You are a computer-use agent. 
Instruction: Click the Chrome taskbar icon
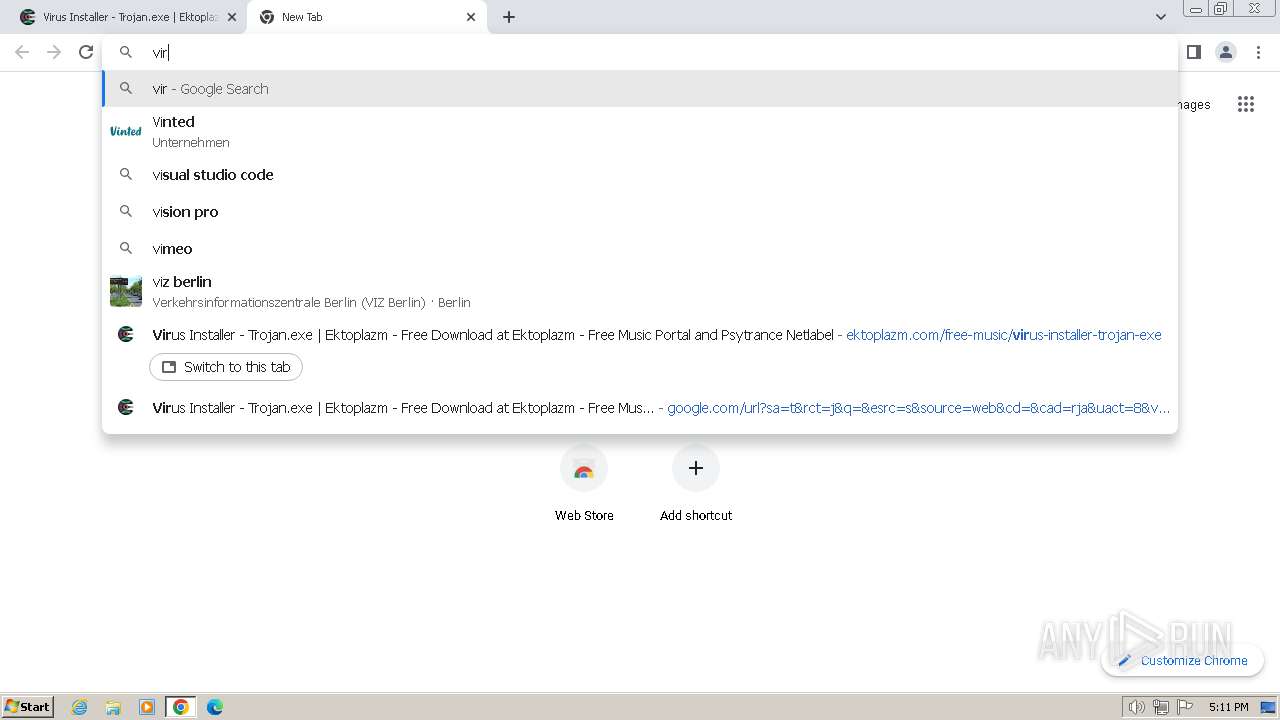[181, 707]
